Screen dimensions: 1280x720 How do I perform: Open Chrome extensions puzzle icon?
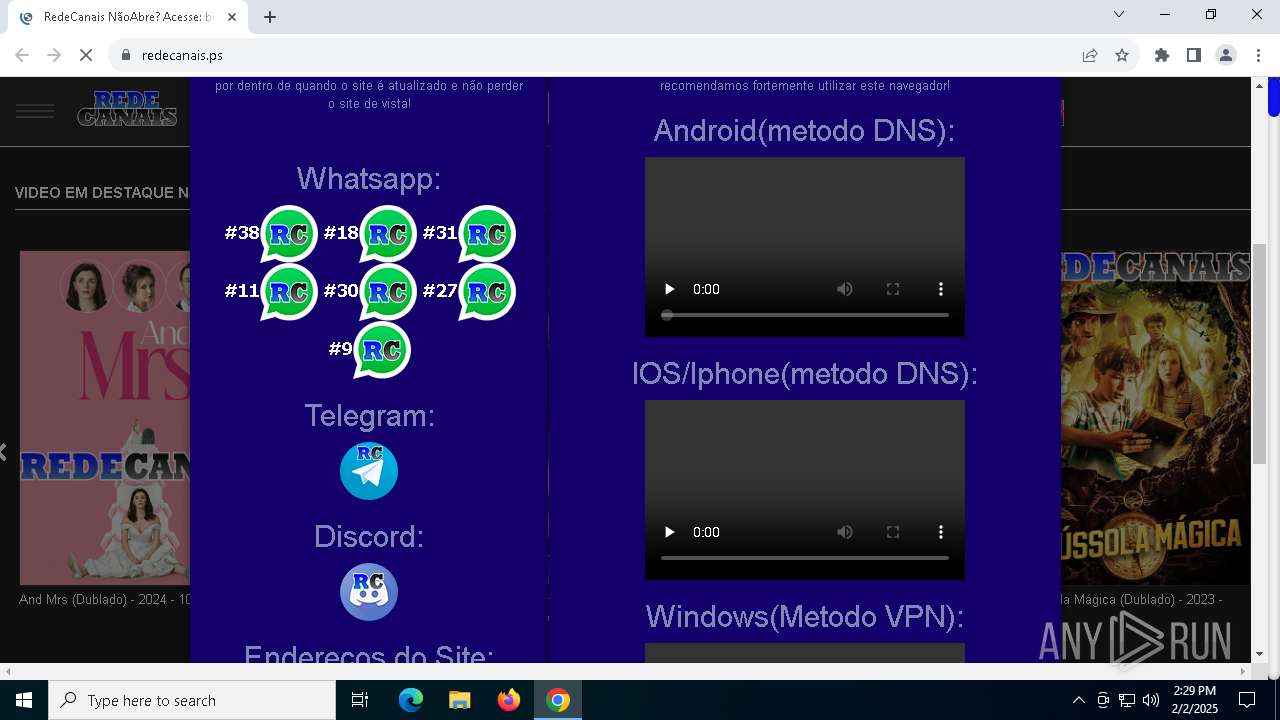pyautogui.click(x=1162, y=56)
